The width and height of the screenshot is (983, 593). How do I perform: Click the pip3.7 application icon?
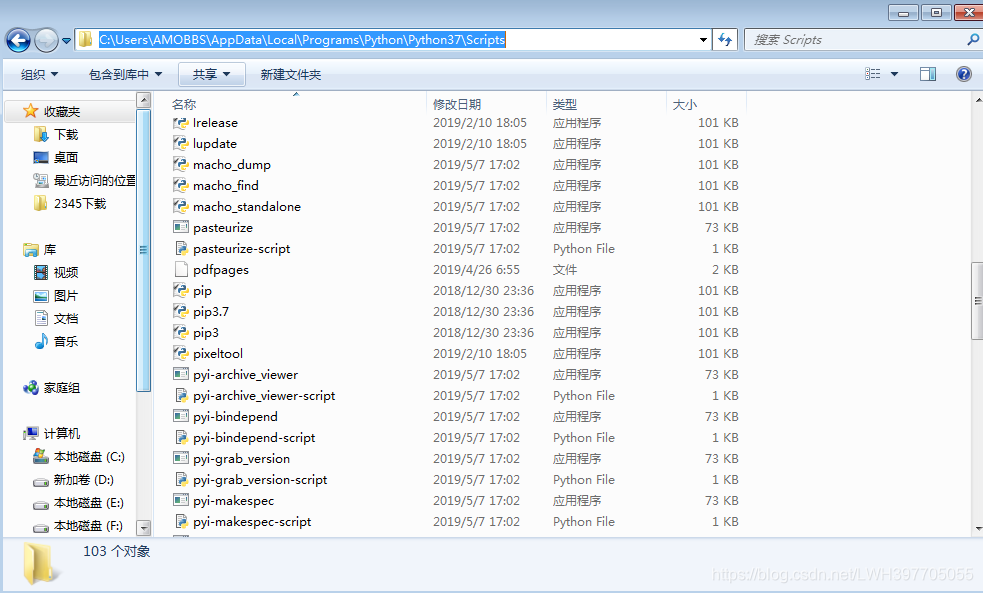pyautogui.click(x=181, y=312)
